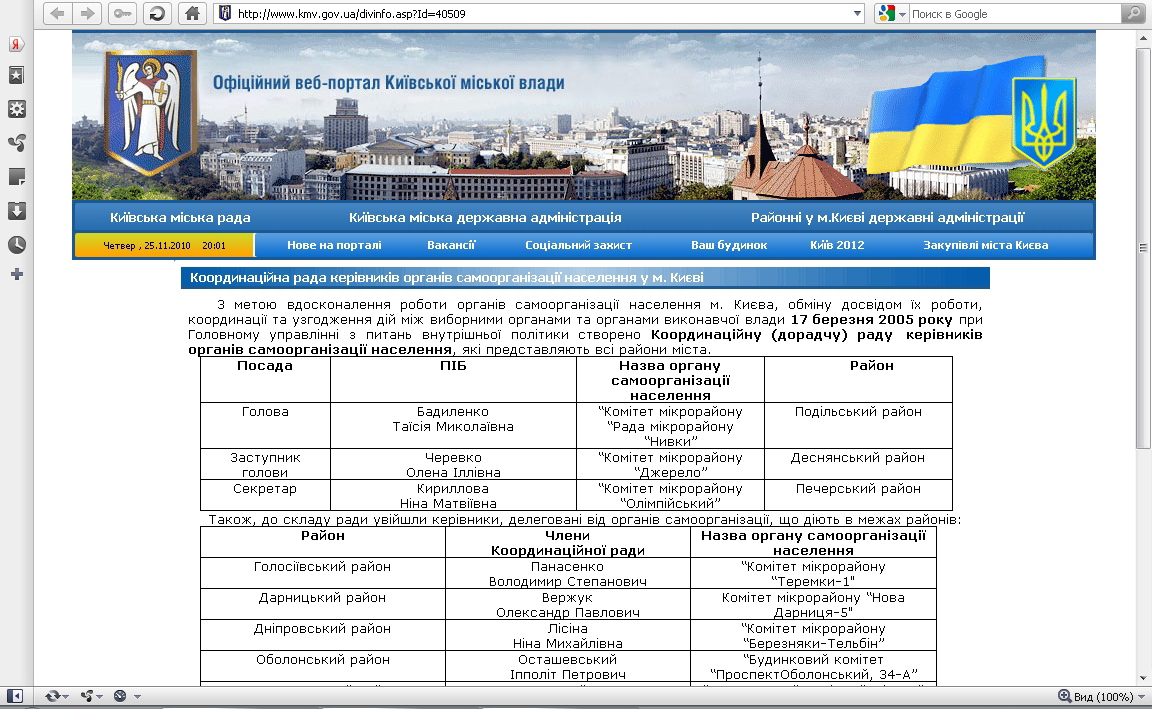This screenshot has width=1152, height=709.
Task: Click the Opera Link sync icon in status bar
Action: tap(52, 696)
